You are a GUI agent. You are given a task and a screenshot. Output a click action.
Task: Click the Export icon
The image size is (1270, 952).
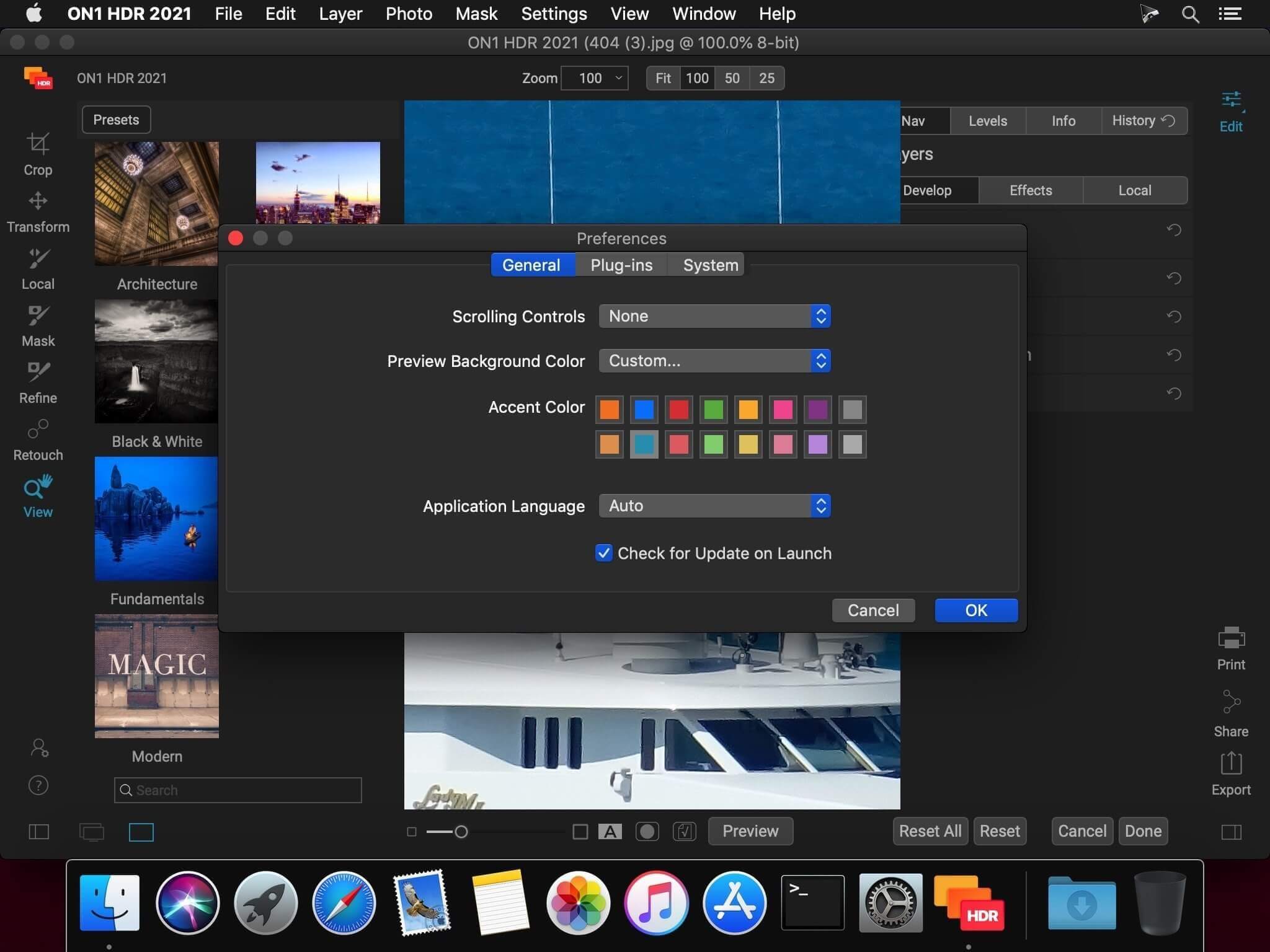(1231, 774)
